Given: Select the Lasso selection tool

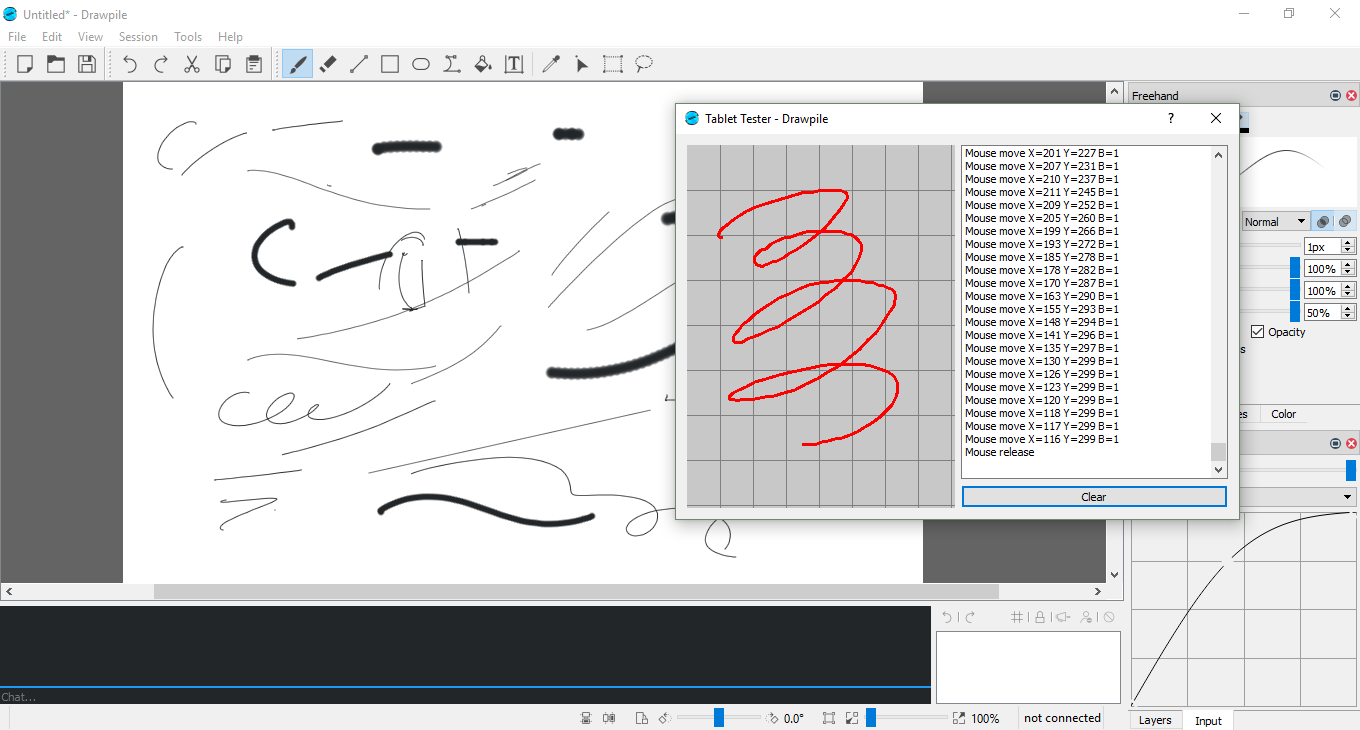Looking at the screenshot, I should click(x=643, y=63).
